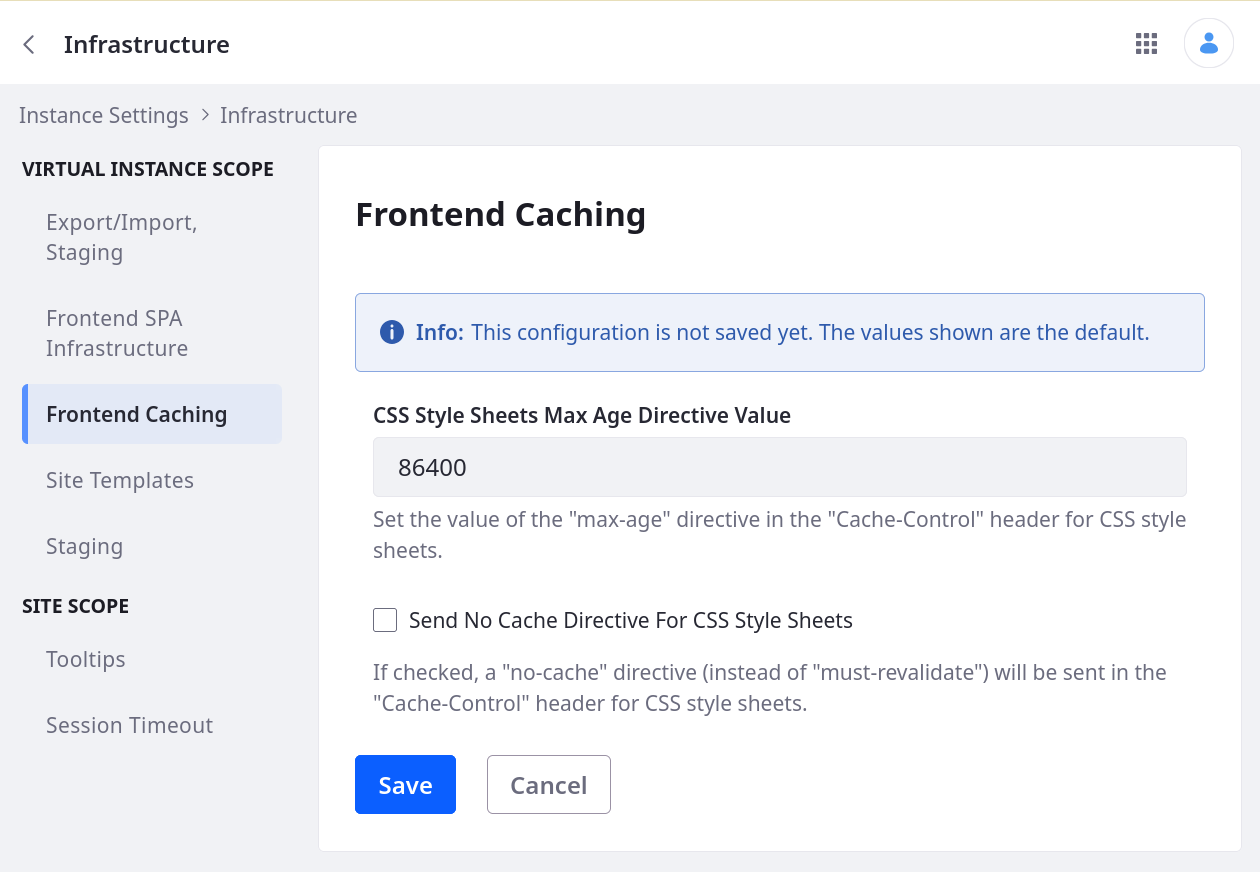Open Export/Import, Staging settings
The width and height of the screenshot is (1260, 872).
point(122,237)
